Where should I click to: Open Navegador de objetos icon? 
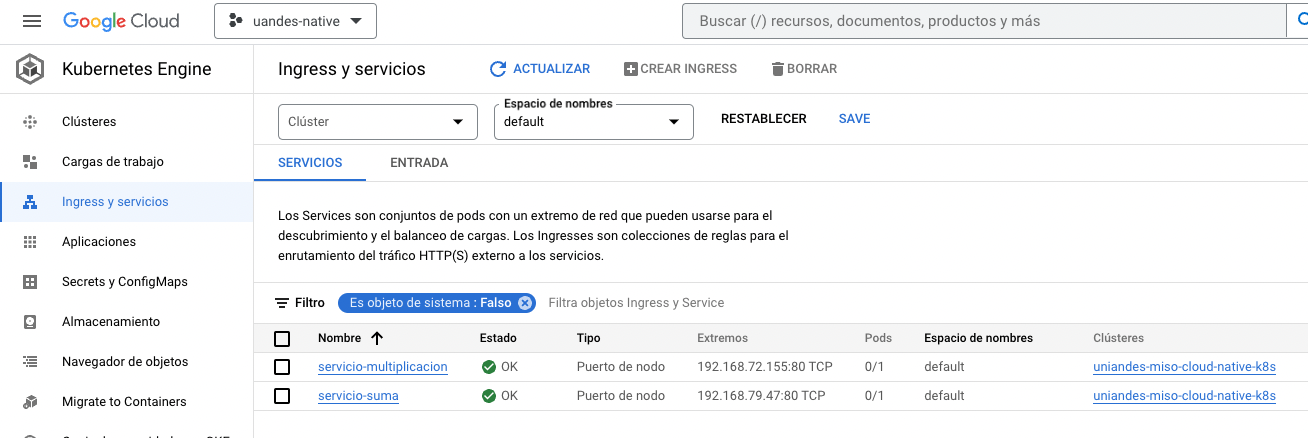[x=30, y=362]
